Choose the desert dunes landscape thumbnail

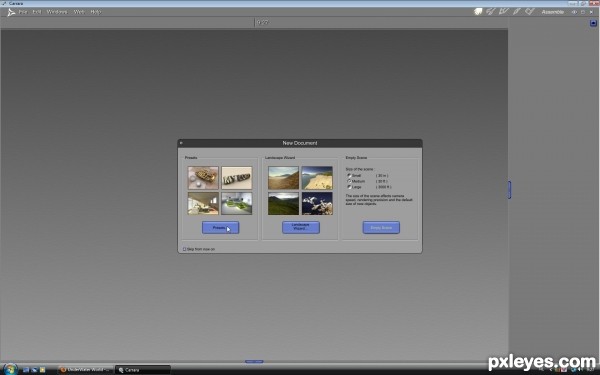pos(284,178)
